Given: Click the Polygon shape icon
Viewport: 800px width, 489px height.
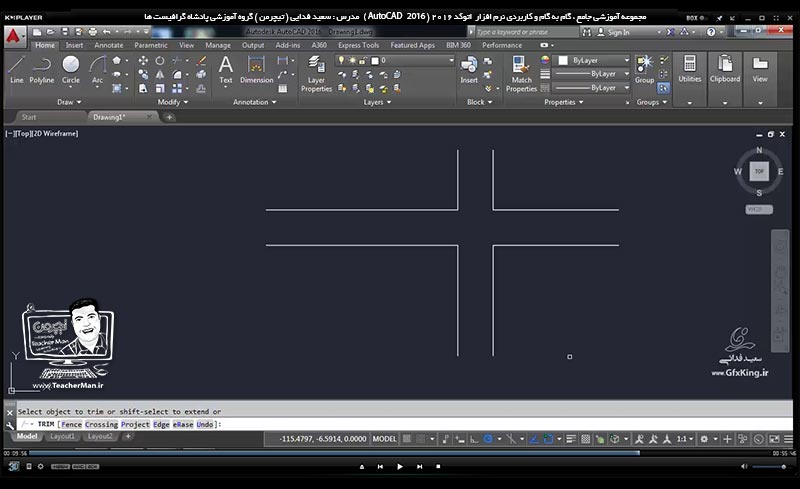Looking at the screenshot, I should point(117,60).
